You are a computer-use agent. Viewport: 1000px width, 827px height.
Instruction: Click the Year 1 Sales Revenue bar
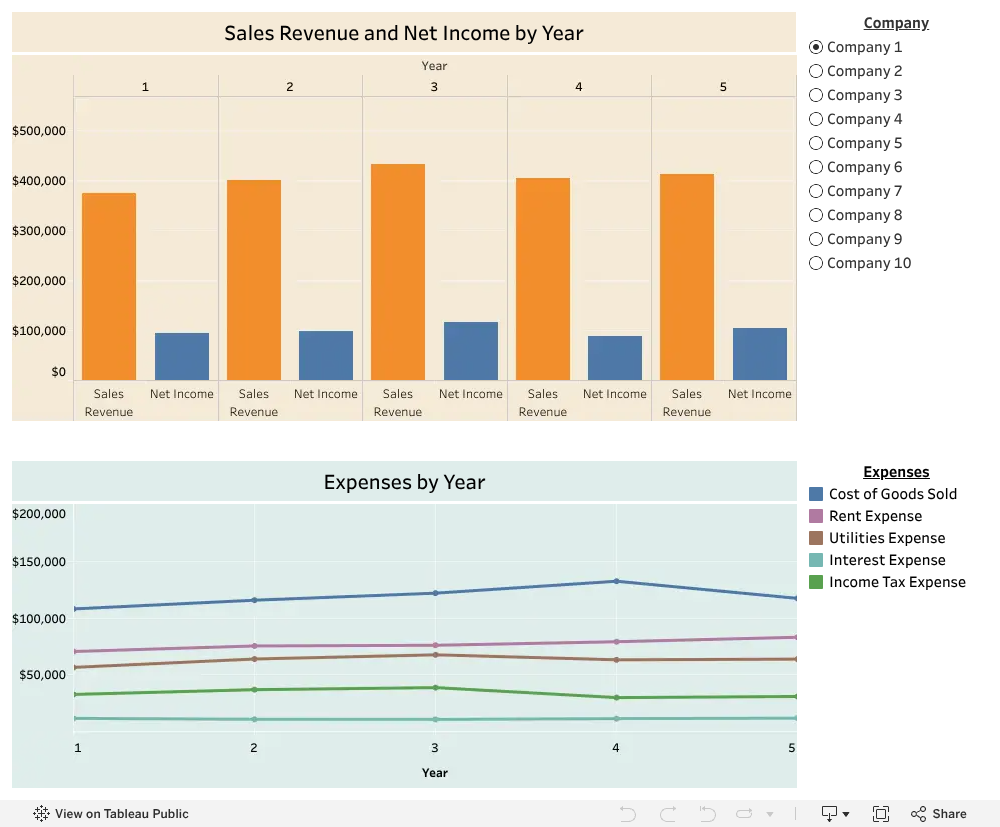(109, 286)
